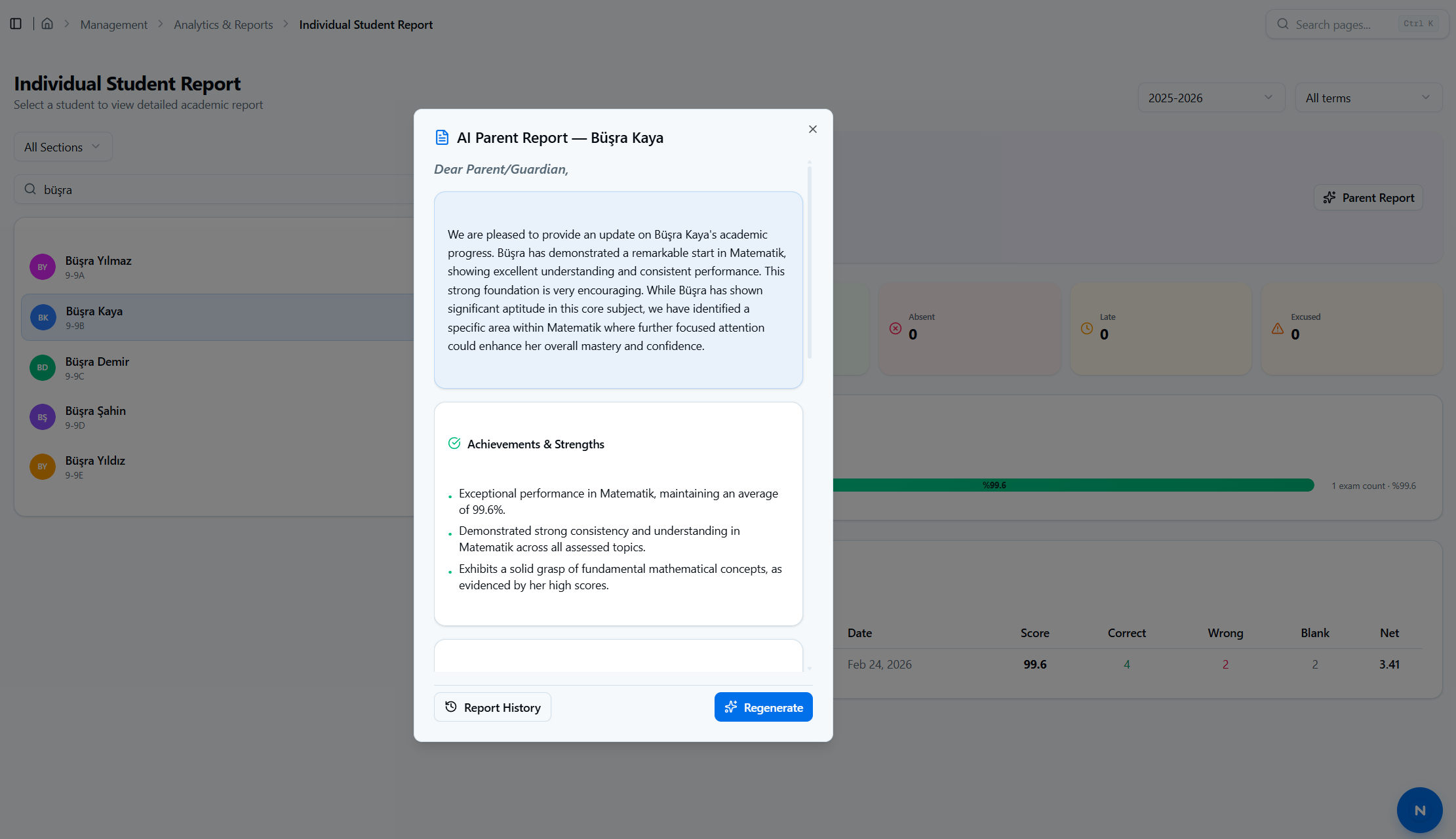The width and height of the screenshot is (1456, 839).
Task: Click the Individual Student Report breadcrumb
Action: [x=366, y=24]
